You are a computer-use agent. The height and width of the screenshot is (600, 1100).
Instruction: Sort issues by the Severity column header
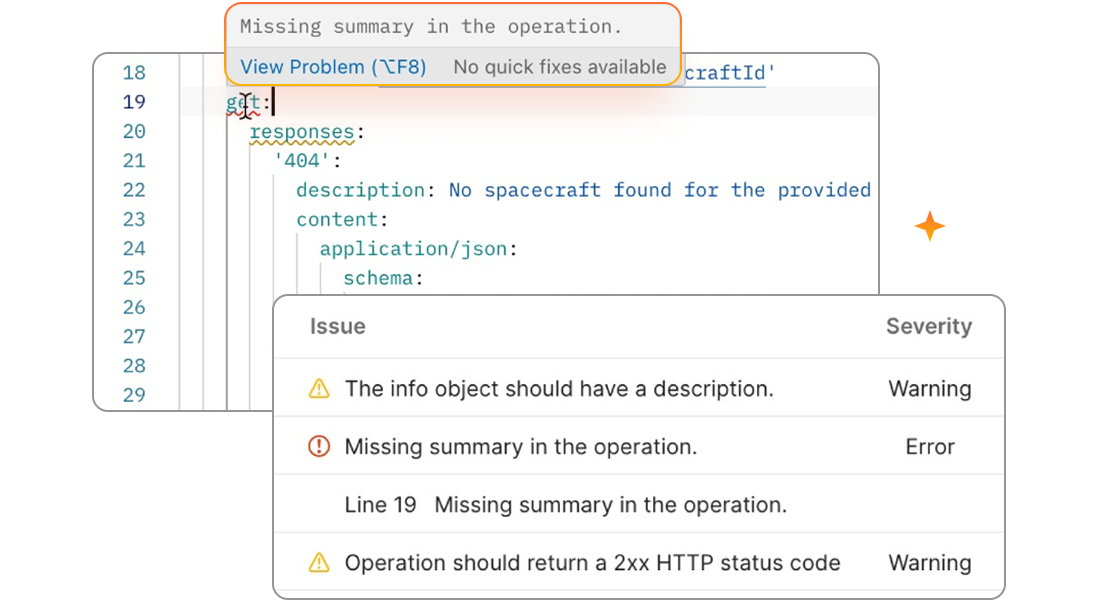[930, 326]
